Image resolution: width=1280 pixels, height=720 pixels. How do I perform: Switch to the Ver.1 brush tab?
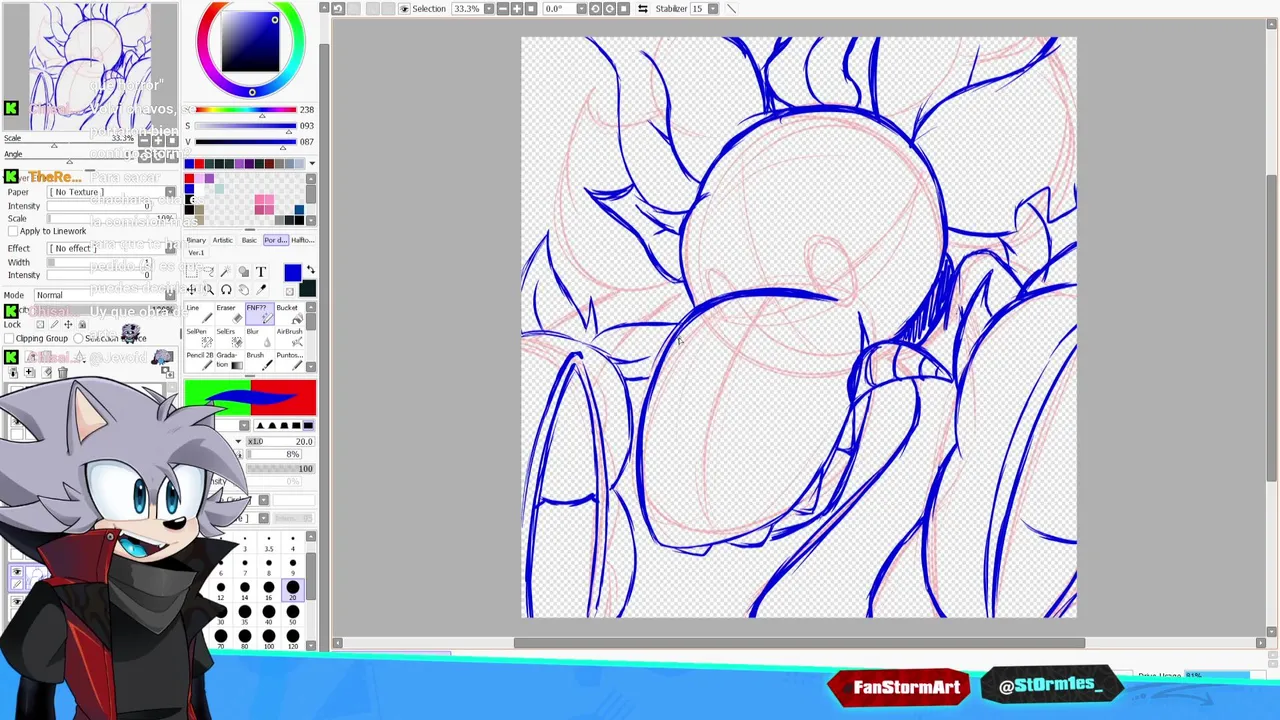[196, 252]
